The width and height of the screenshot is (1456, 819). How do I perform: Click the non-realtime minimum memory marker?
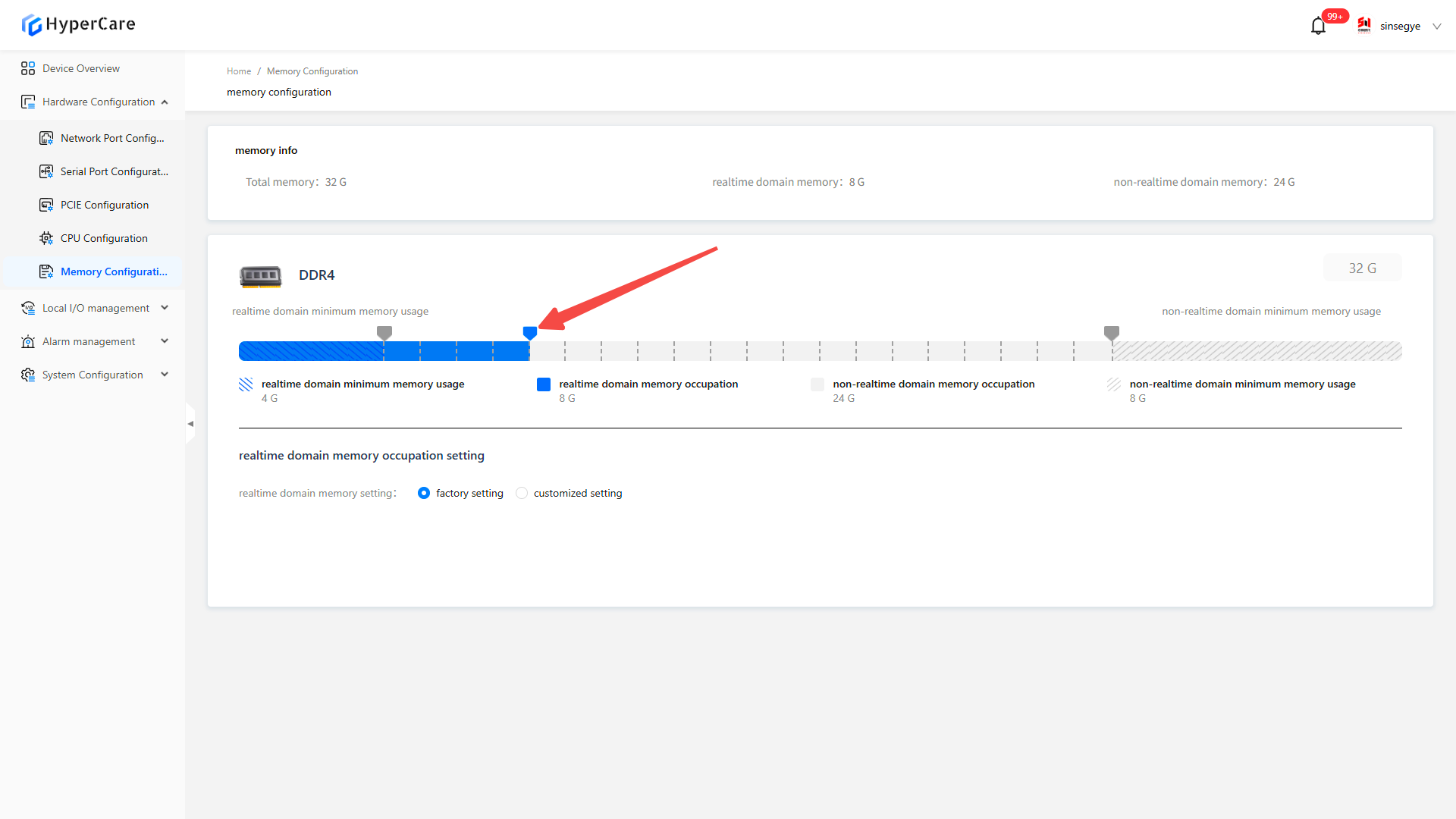tap(1112, 332)
